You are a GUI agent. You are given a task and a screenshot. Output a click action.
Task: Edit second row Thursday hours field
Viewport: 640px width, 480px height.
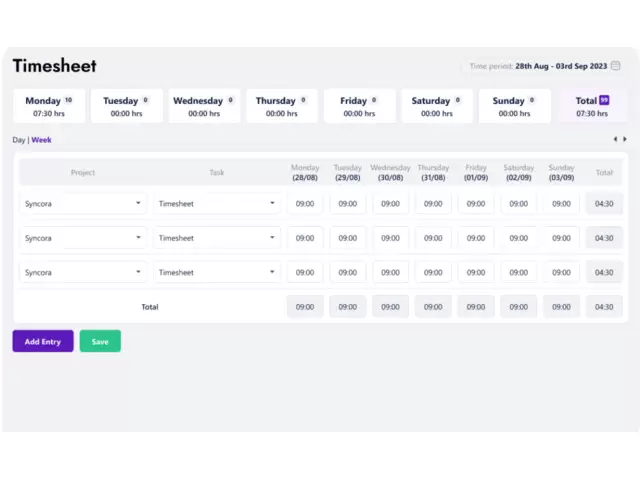[x=433, y=238]
